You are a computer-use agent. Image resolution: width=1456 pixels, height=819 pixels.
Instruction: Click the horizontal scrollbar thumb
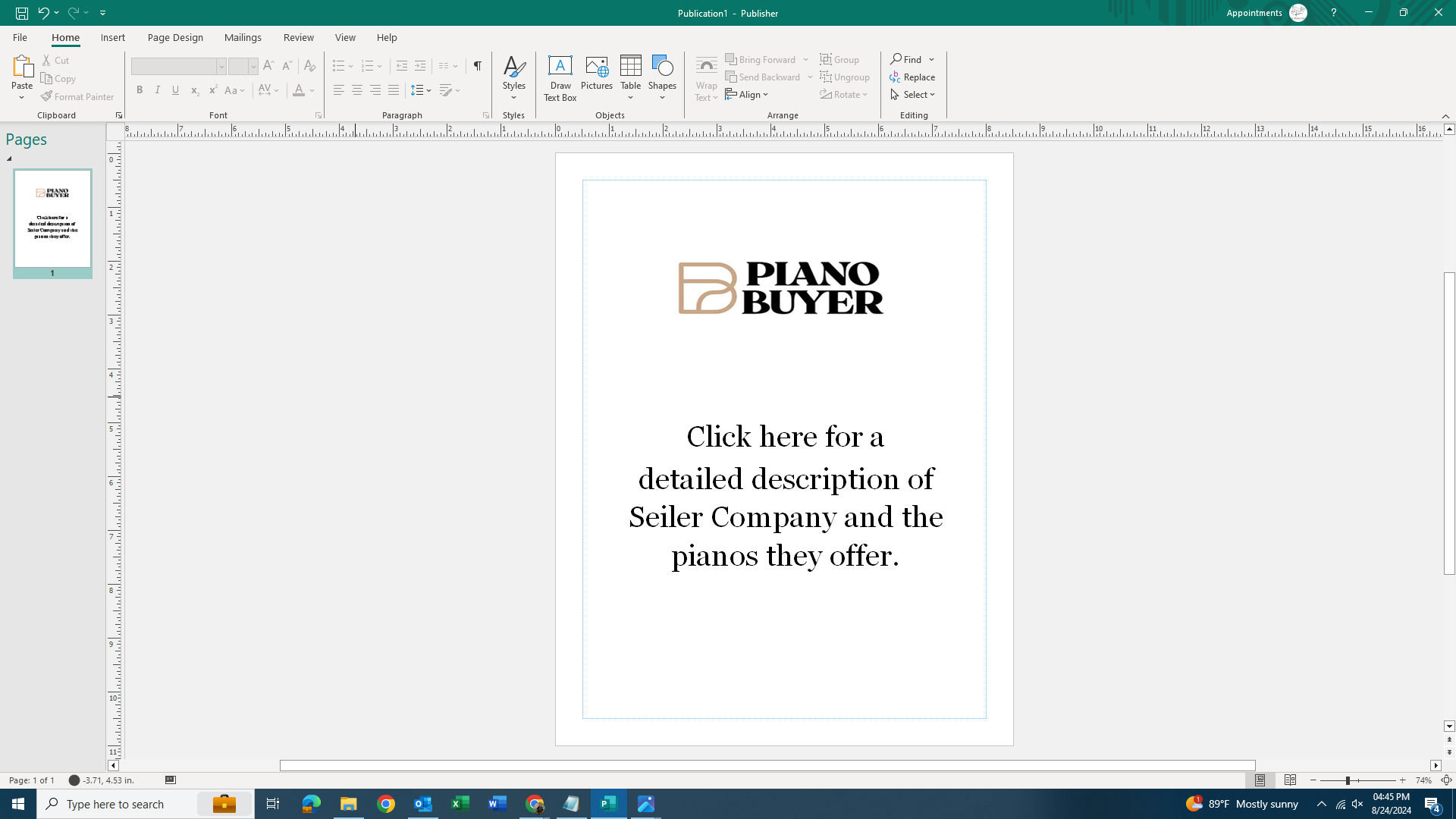pos(767,766)
